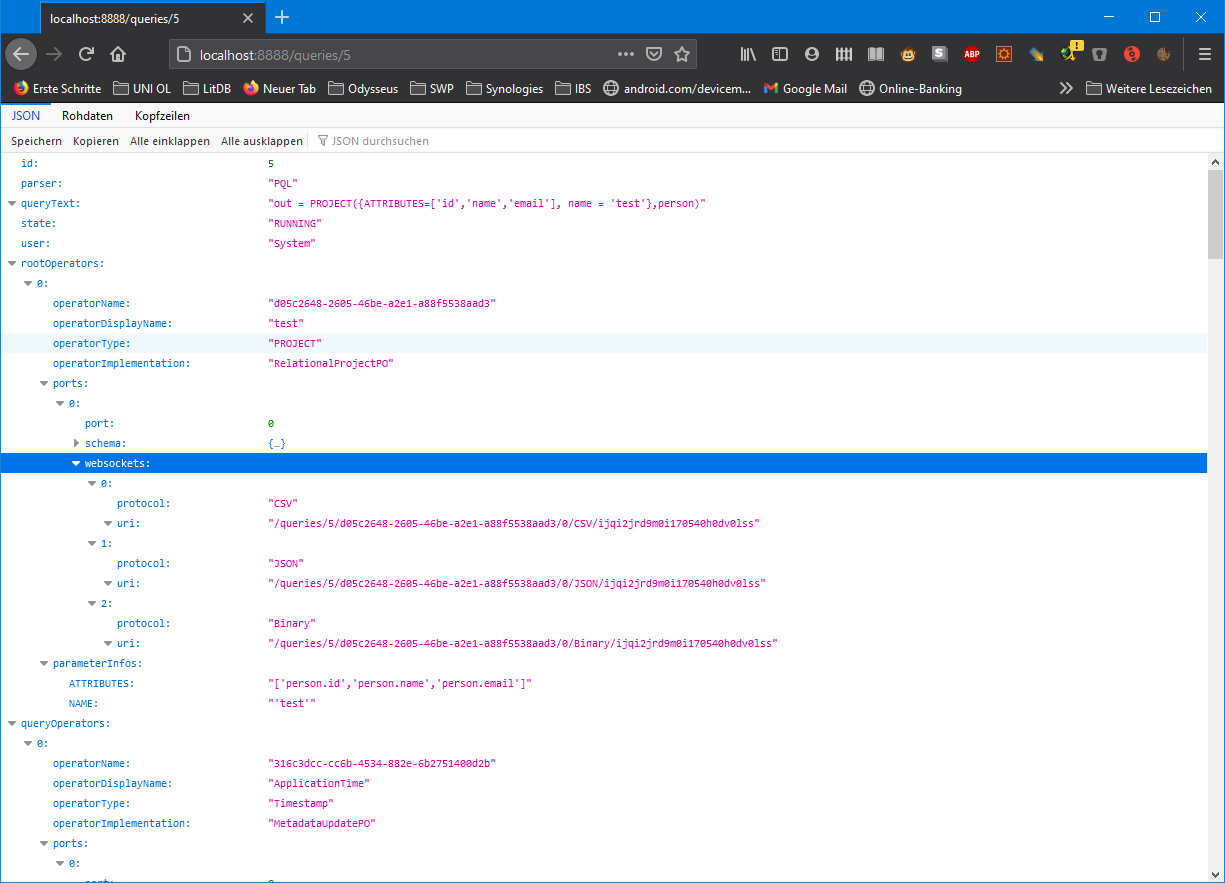The width and height of the screenshot is (1225, 883).
Task: Click the Speichern button
Action: [x=36, y=141]
